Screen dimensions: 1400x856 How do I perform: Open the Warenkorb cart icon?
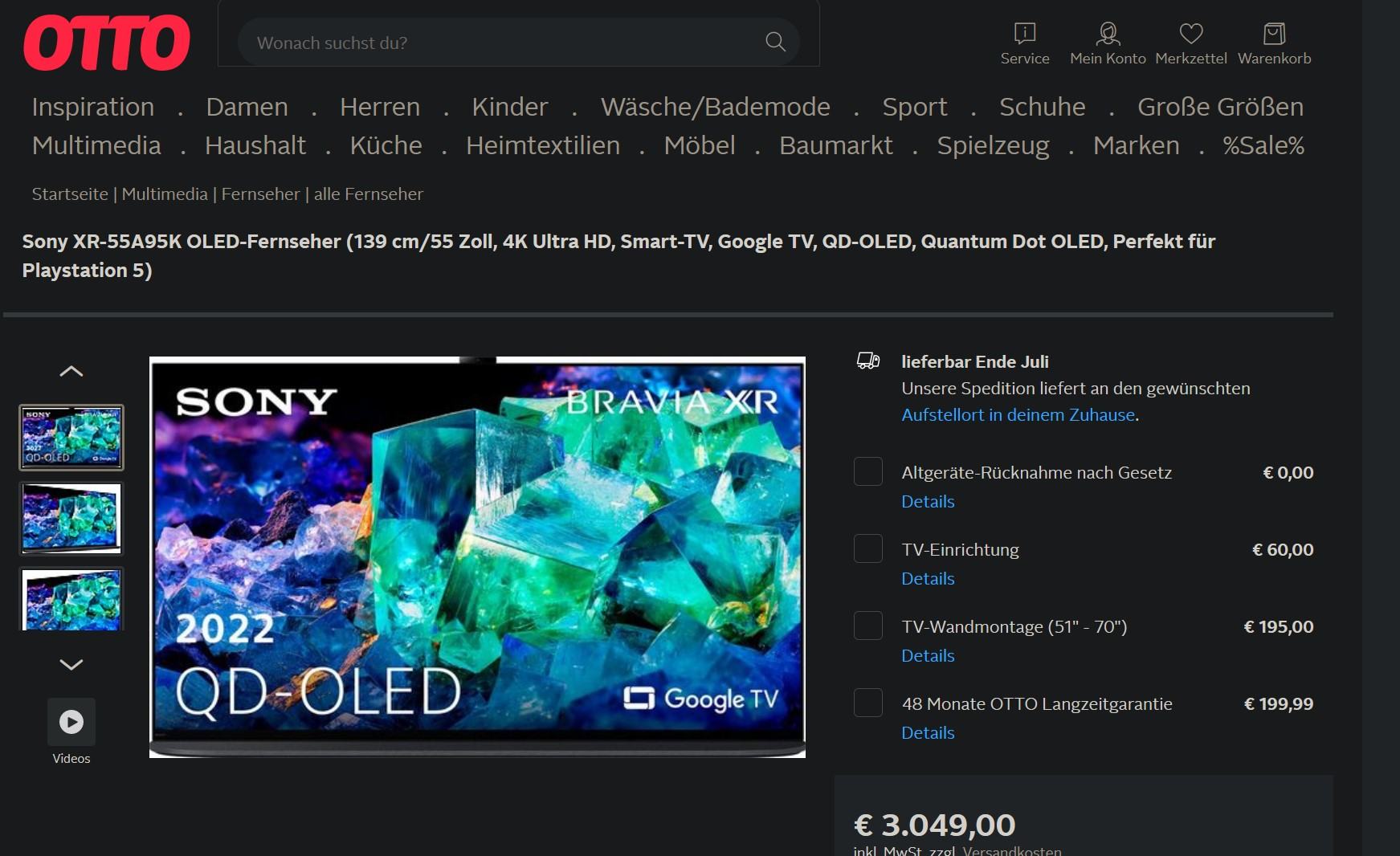click(x=1274, y=34)
